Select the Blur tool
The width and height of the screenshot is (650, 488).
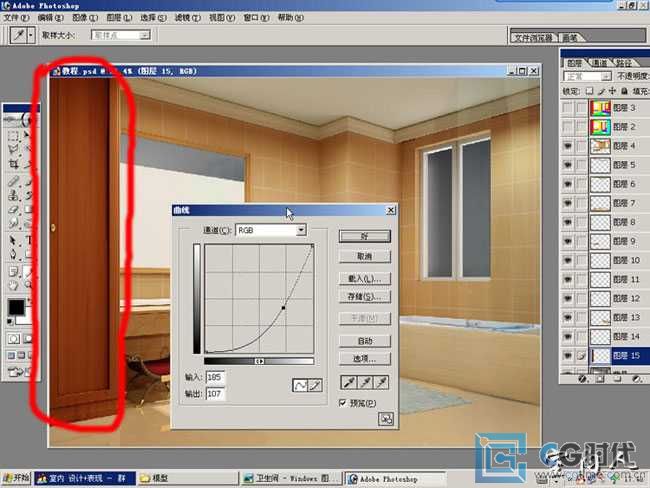(13, 224)
